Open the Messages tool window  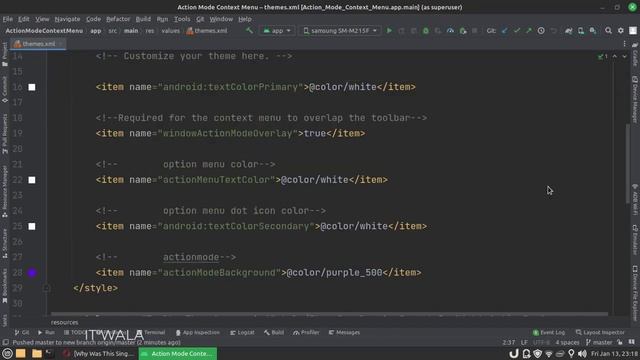tap(344, 333)
